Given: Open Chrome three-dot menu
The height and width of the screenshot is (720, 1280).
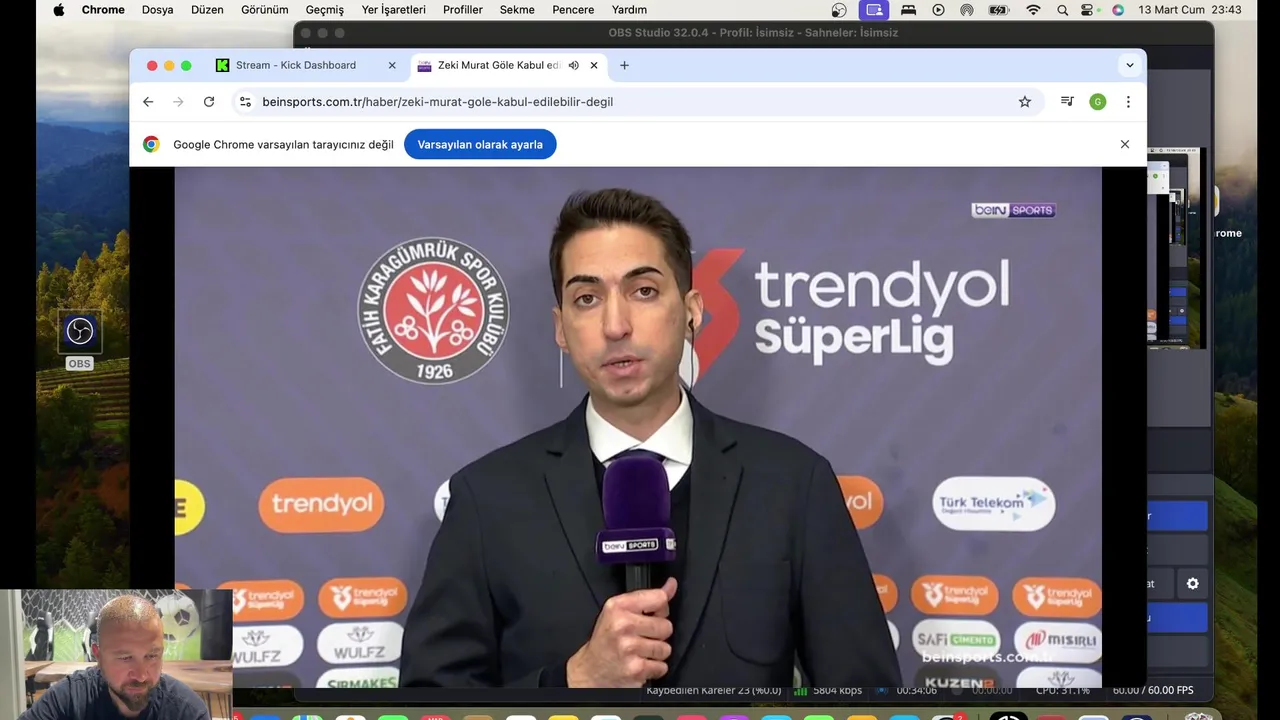Looking at the screenshot, I should click(1128, 102).
